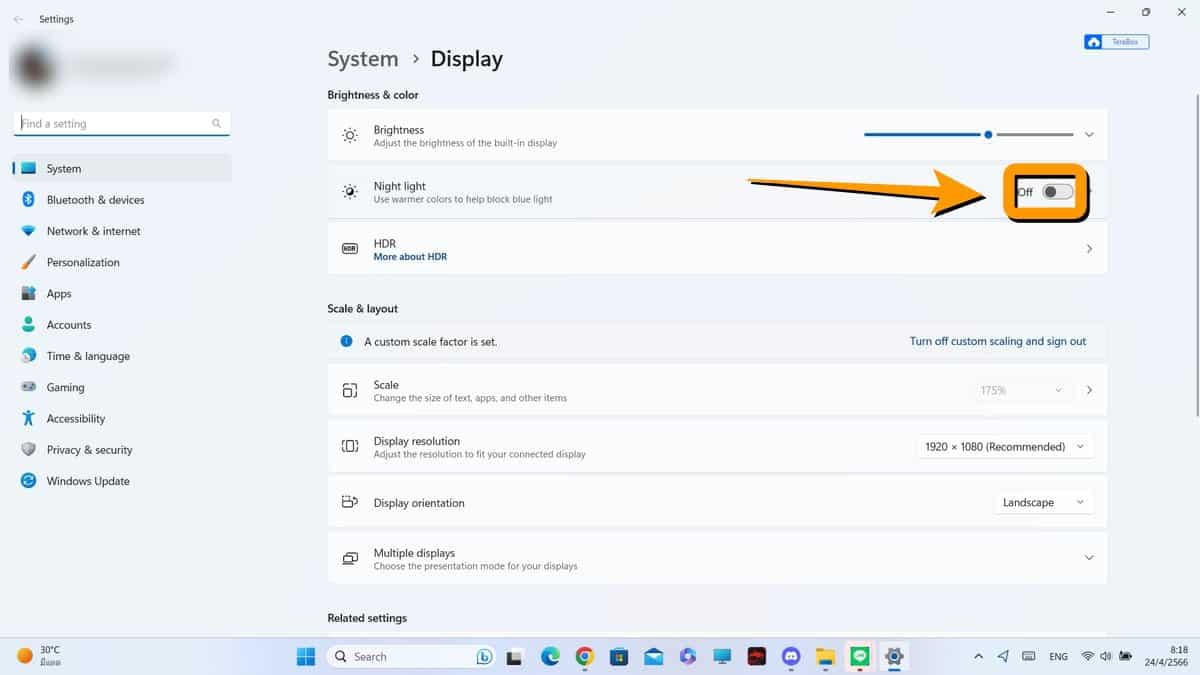
Task: Expand the Brightness section chevron
Action: (x=1089, y=134)
